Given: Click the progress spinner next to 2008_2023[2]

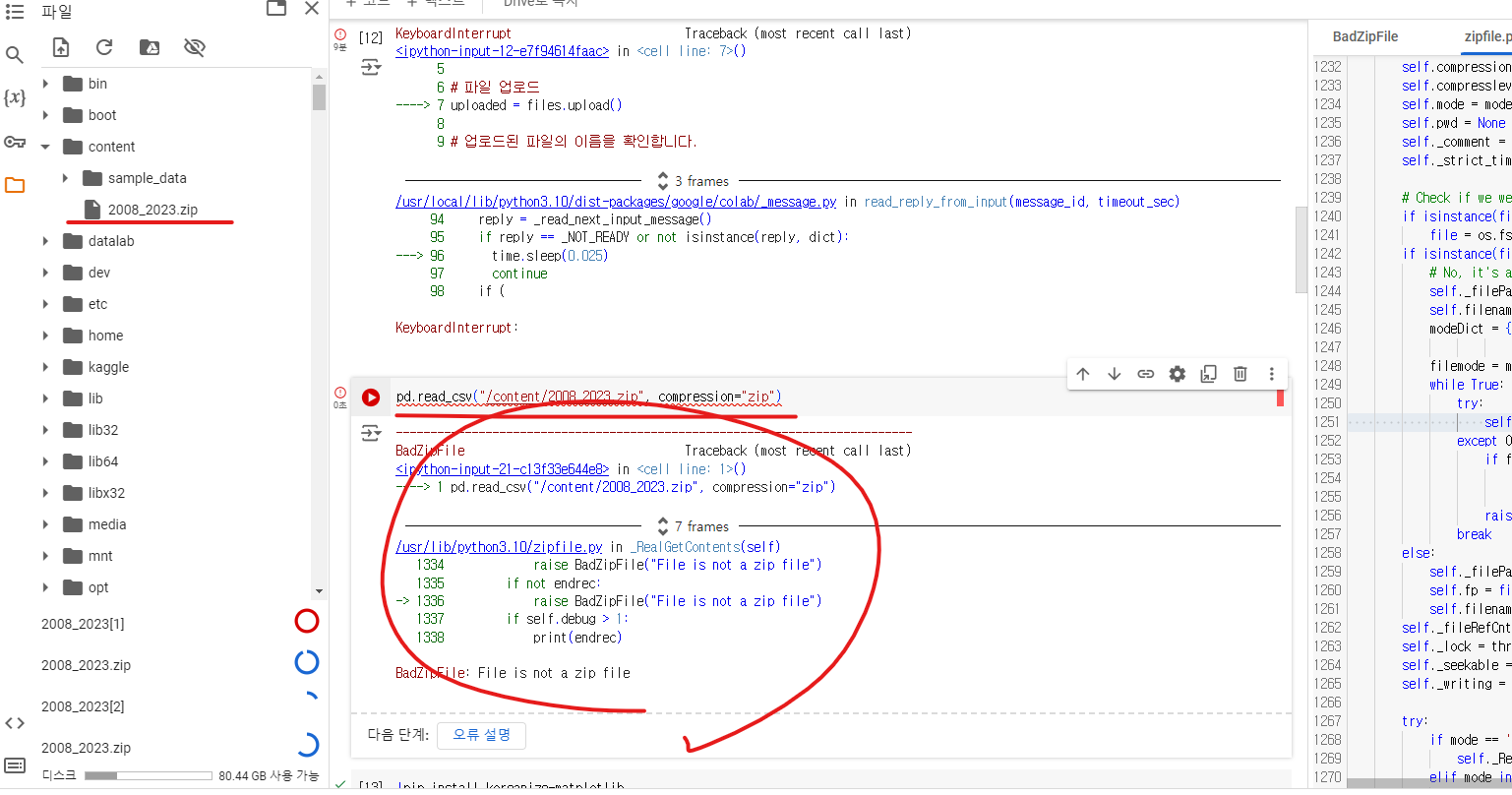Looking at the screenshot, I should [307, 704].
